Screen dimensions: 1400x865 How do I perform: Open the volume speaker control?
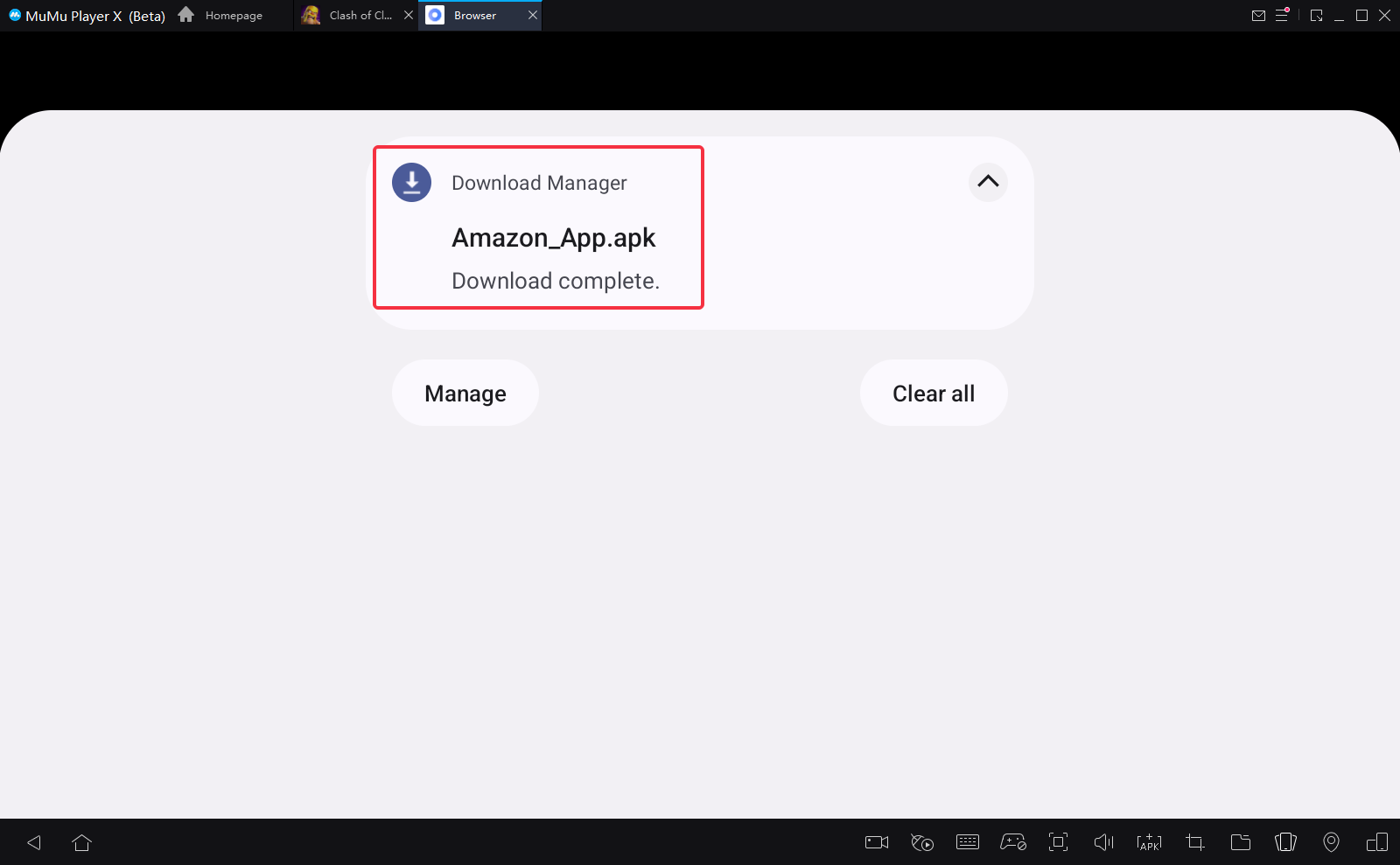tap(1104, 842)
